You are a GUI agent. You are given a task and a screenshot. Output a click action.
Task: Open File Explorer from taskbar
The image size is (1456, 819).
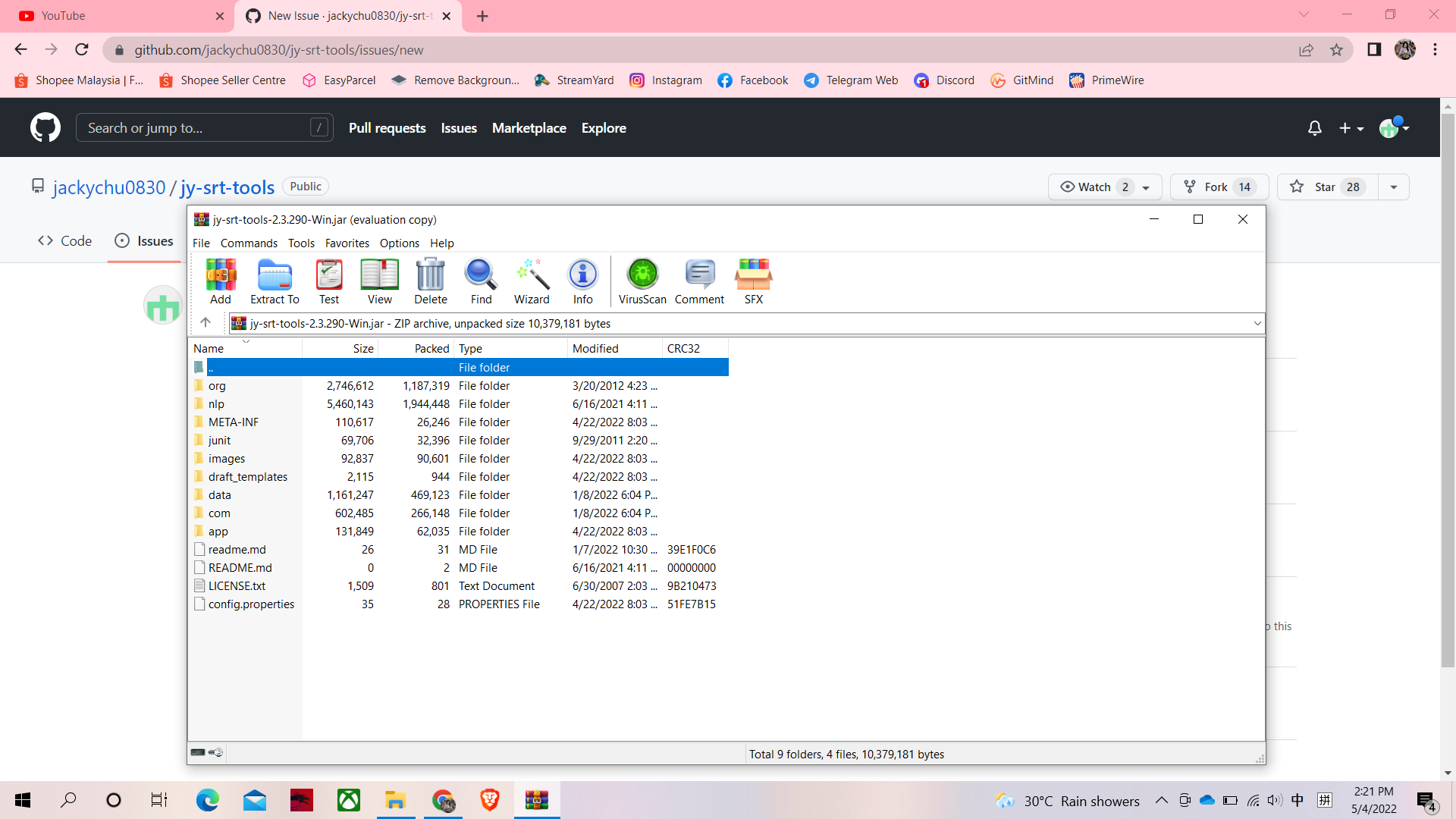pyautogui.click(x=396, y=800)
